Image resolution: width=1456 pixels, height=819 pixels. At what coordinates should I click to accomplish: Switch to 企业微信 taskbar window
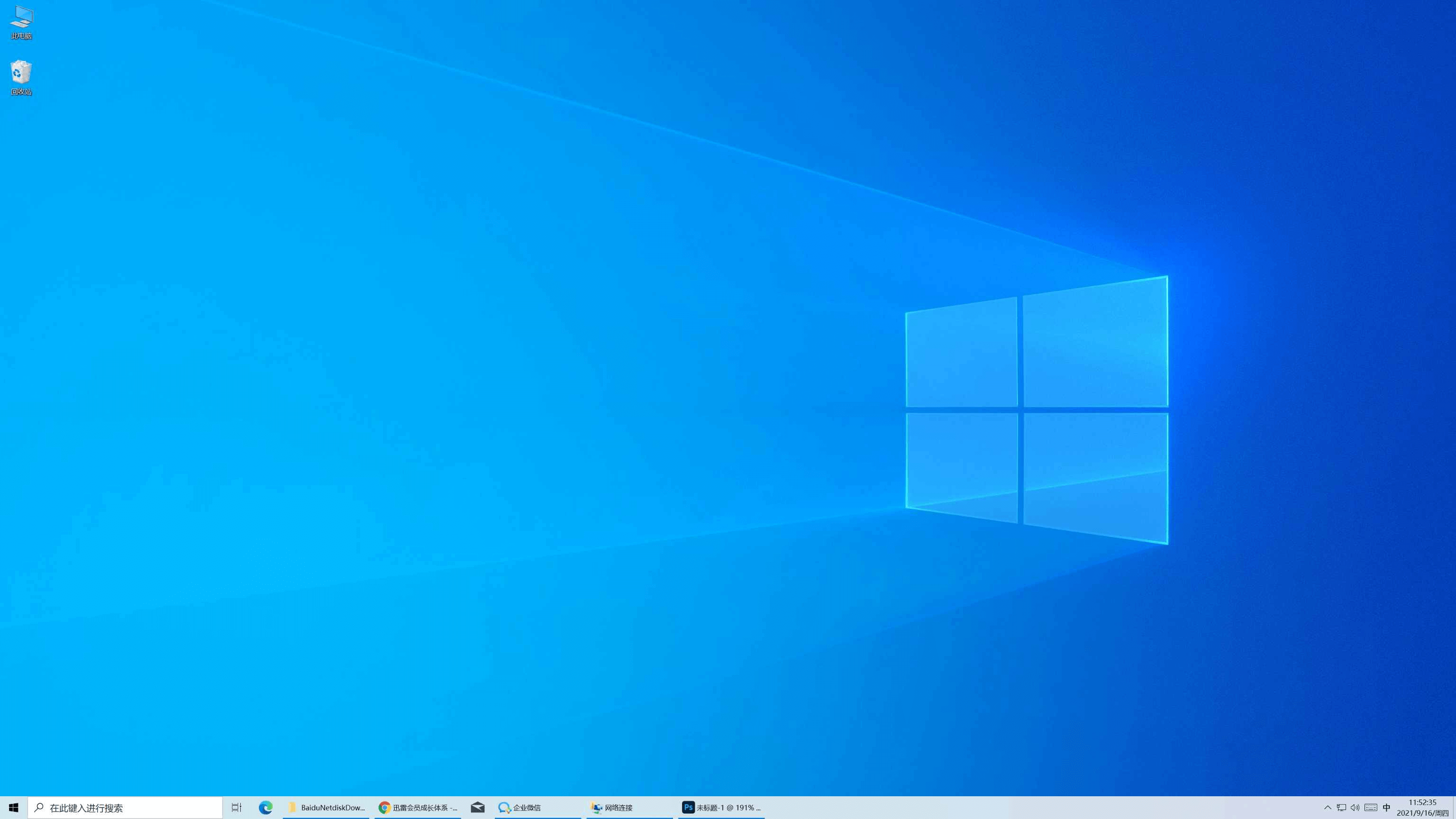(537, 808)
